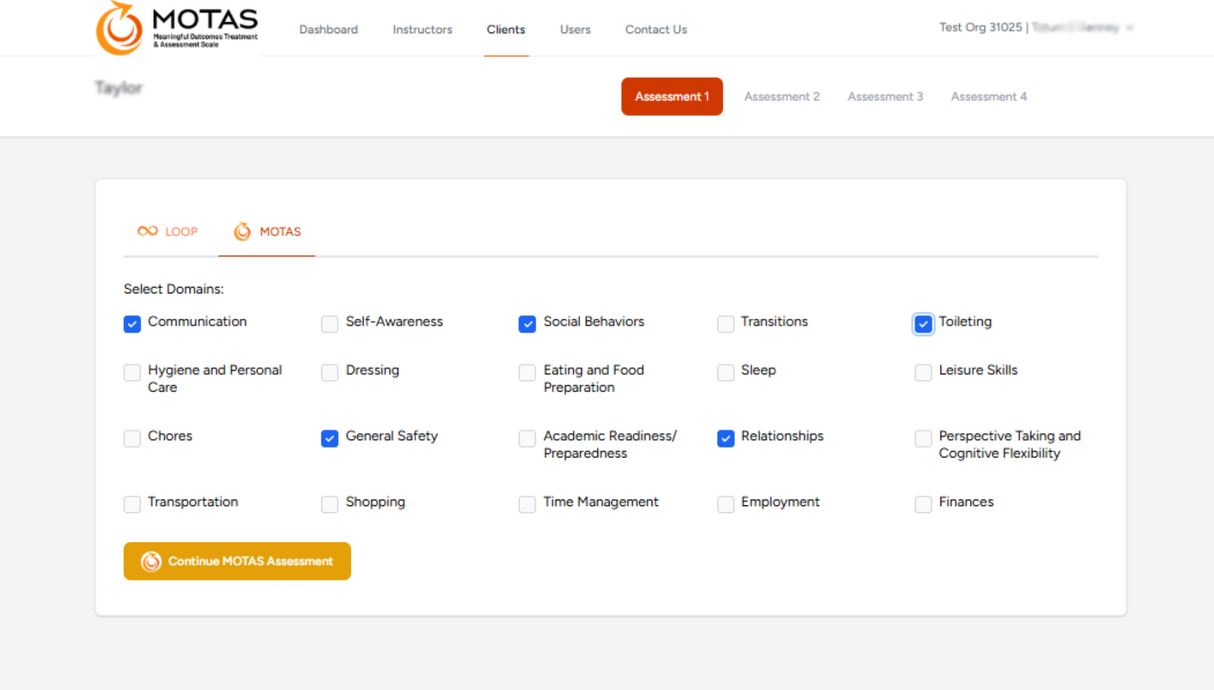The image size is (1214, 690).
Task: Check the Finances domain box
Action: click(923, 504)
